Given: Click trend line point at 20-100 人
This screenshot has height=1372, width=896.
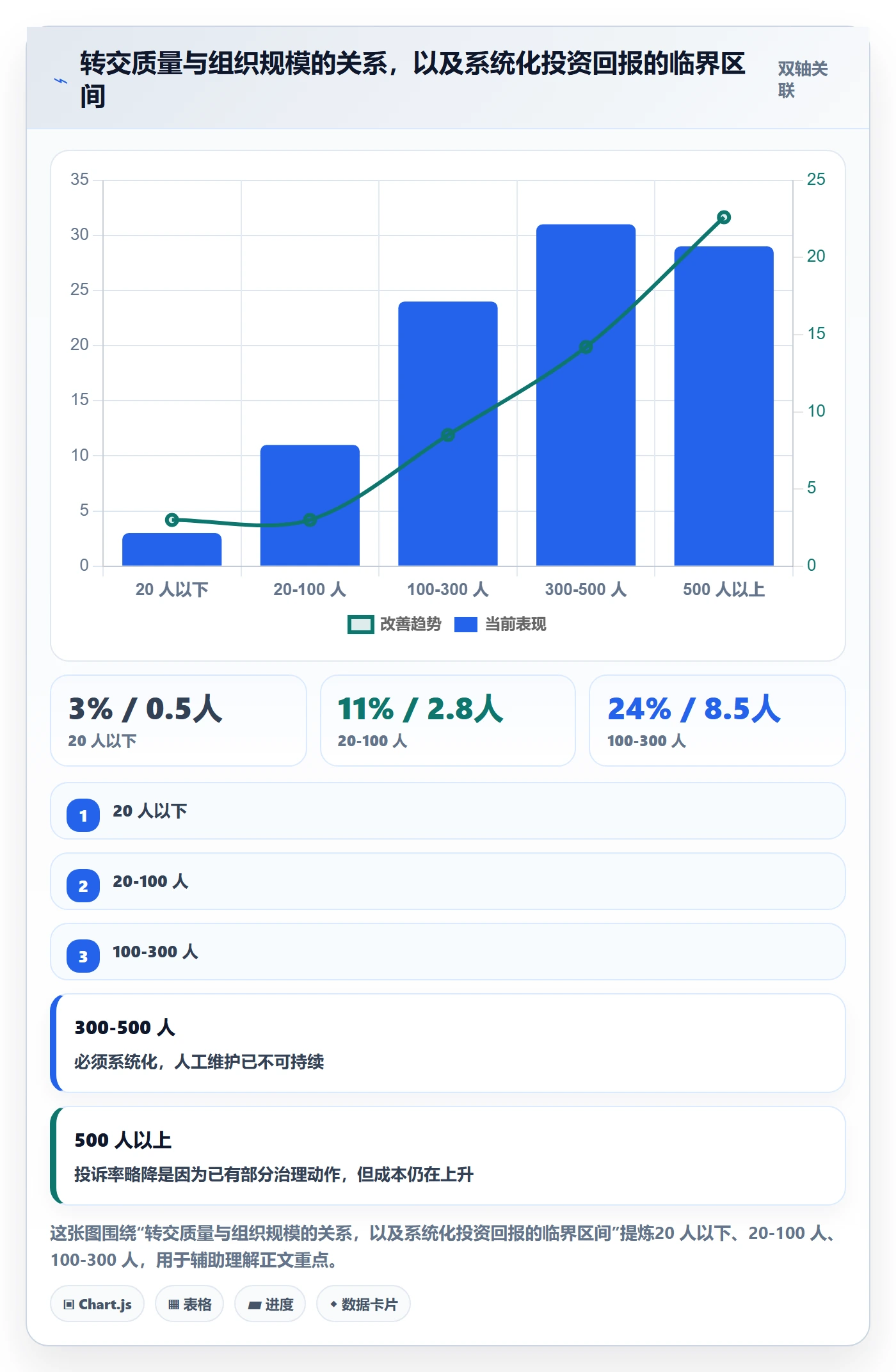Looking at the screenshot, I should point(310,520).
